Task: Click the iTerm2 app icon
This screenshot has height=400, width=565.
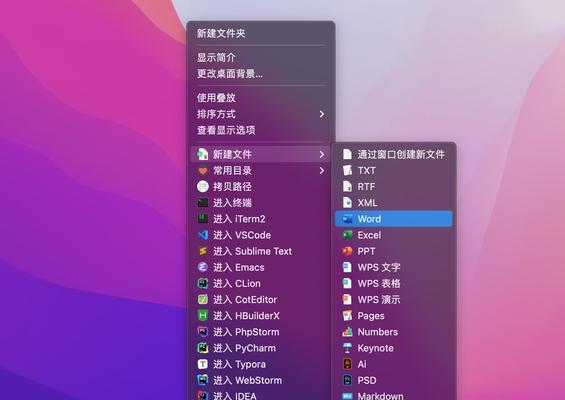Action: click(203, 219)
